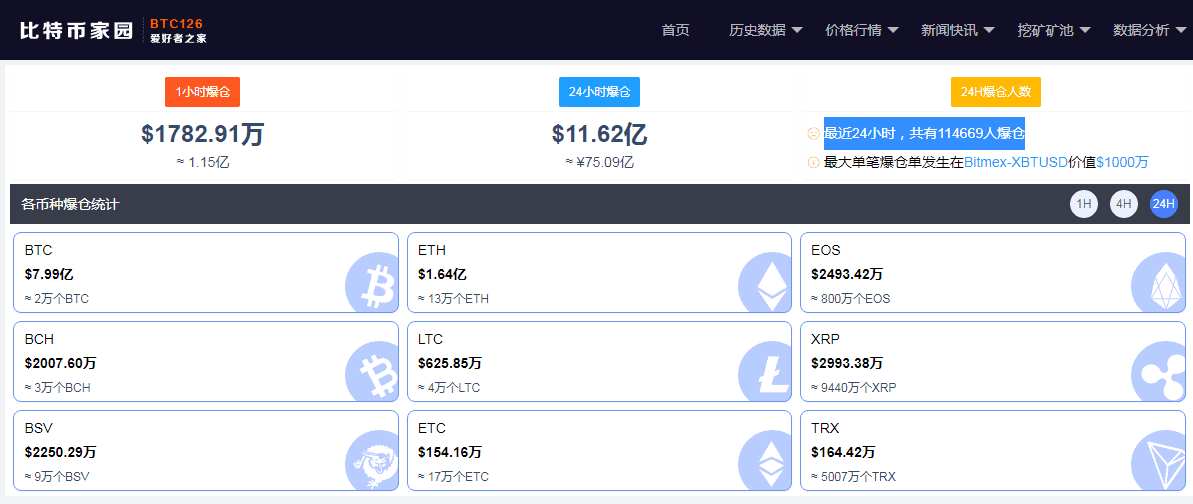1193x504 pixels.
Task: Click the Tron TRX logo icon
Action: [1159, 461]
